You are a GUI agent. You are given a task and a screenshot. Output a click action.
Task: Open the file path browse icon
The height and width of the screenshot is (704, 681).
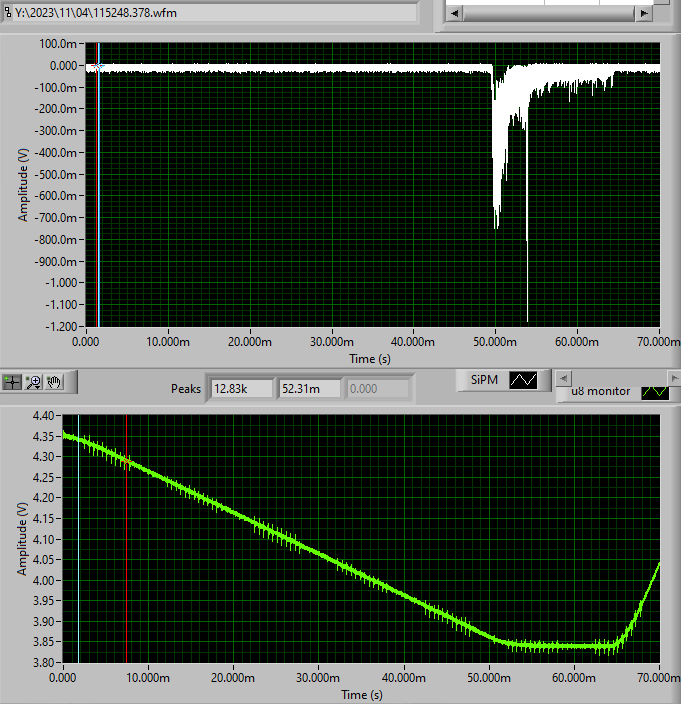point(7,12)
